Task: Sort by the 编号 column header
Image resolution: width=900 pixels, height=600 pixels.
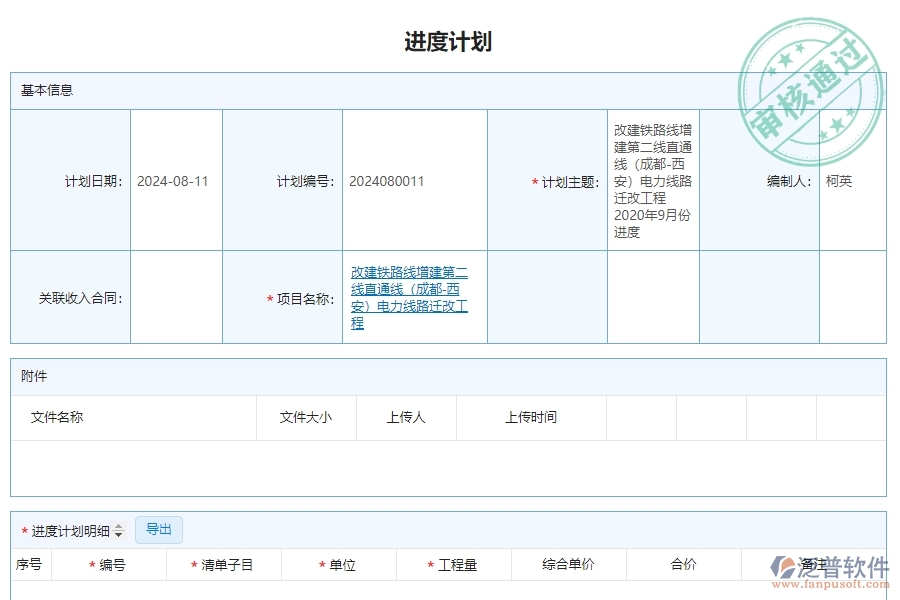Action: [x=110, y=564]
